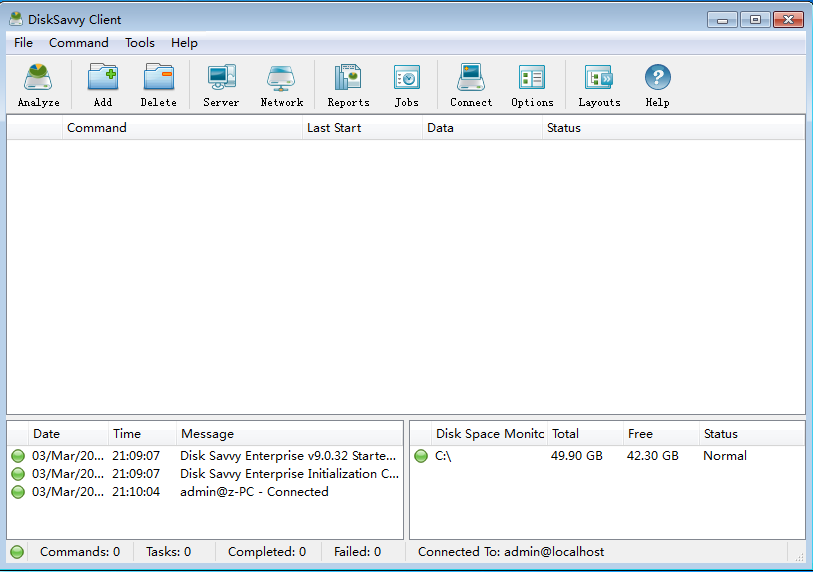Click the Disk Space Monitor column header
The height and width of the screenshot is (572, 813).
pyautogui.click(x=489, y=434)
